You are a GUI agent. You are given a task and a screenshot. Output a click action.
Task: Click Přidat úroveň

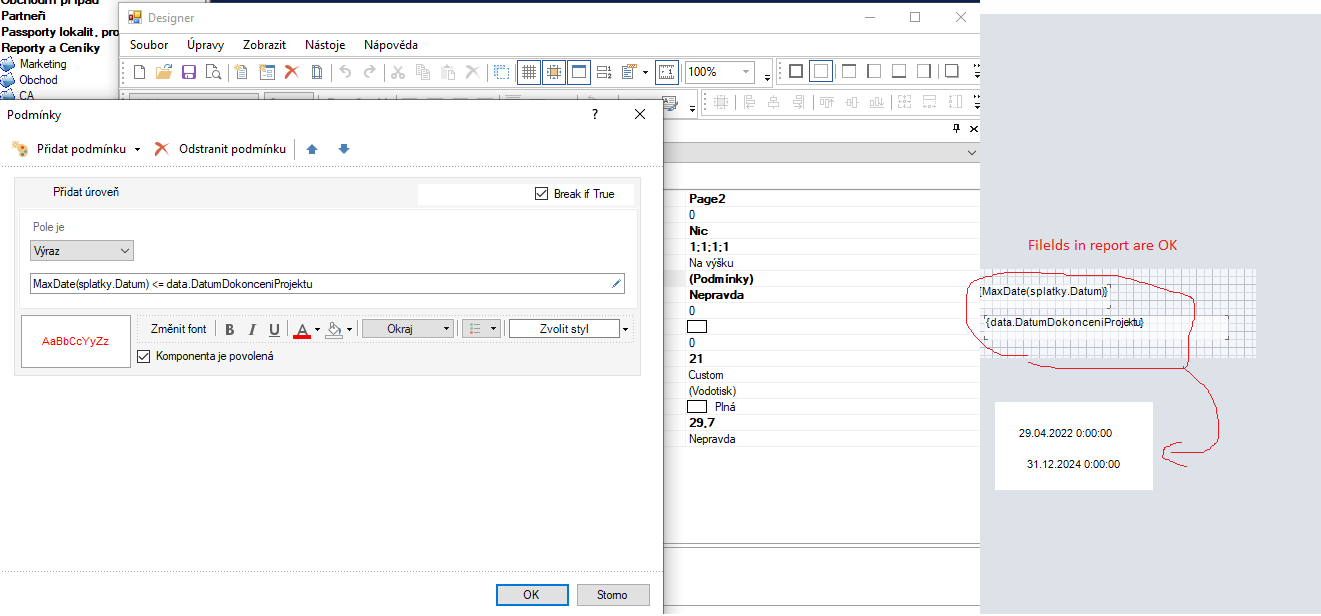tap(86, 192)
